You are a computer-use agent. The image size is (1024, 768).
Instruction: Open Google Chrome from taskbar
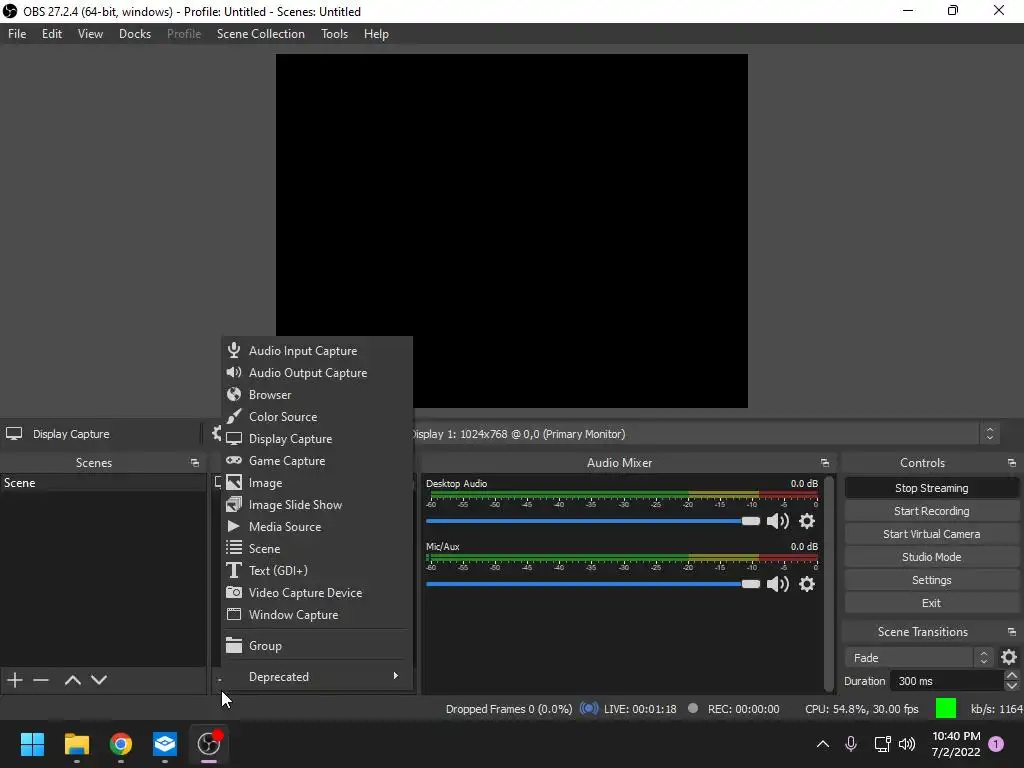[x=120, y=744]
